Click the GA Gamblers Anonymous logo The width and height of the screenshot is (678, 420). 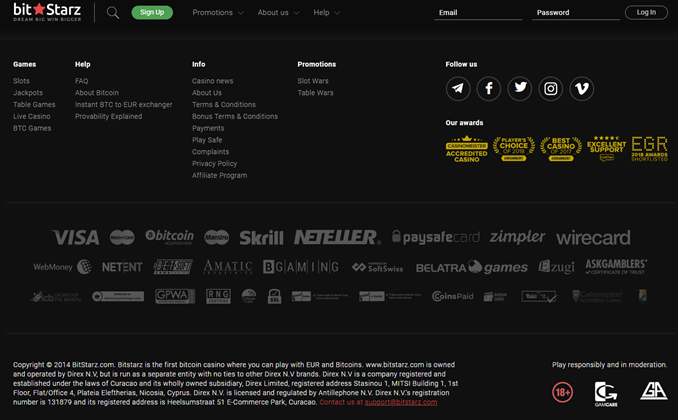click(x=654, y=391)
